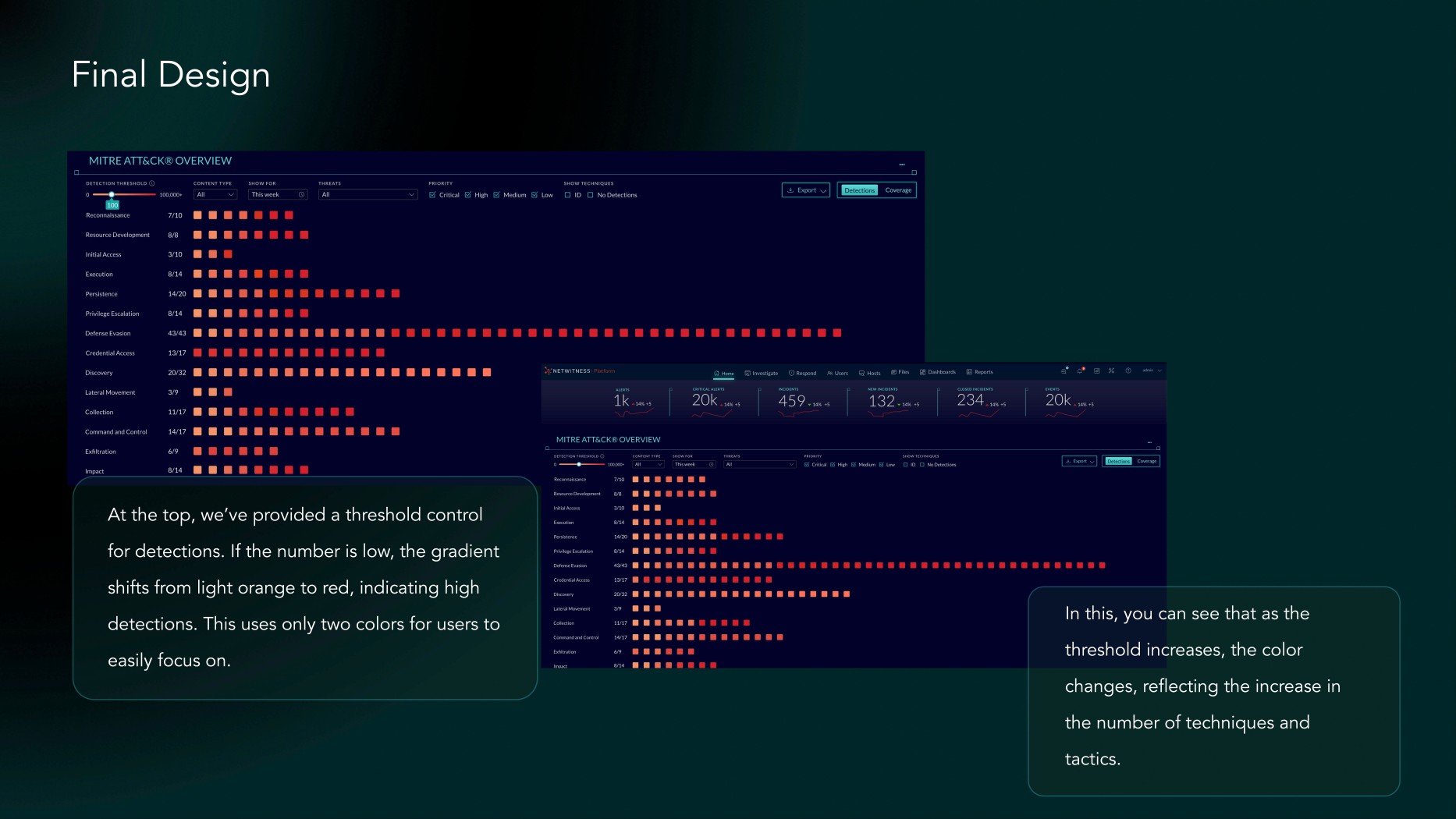This screenshot has height=819, width=1456.
Task: Click Command and Control label in large panel
Action: coord(116,432)
